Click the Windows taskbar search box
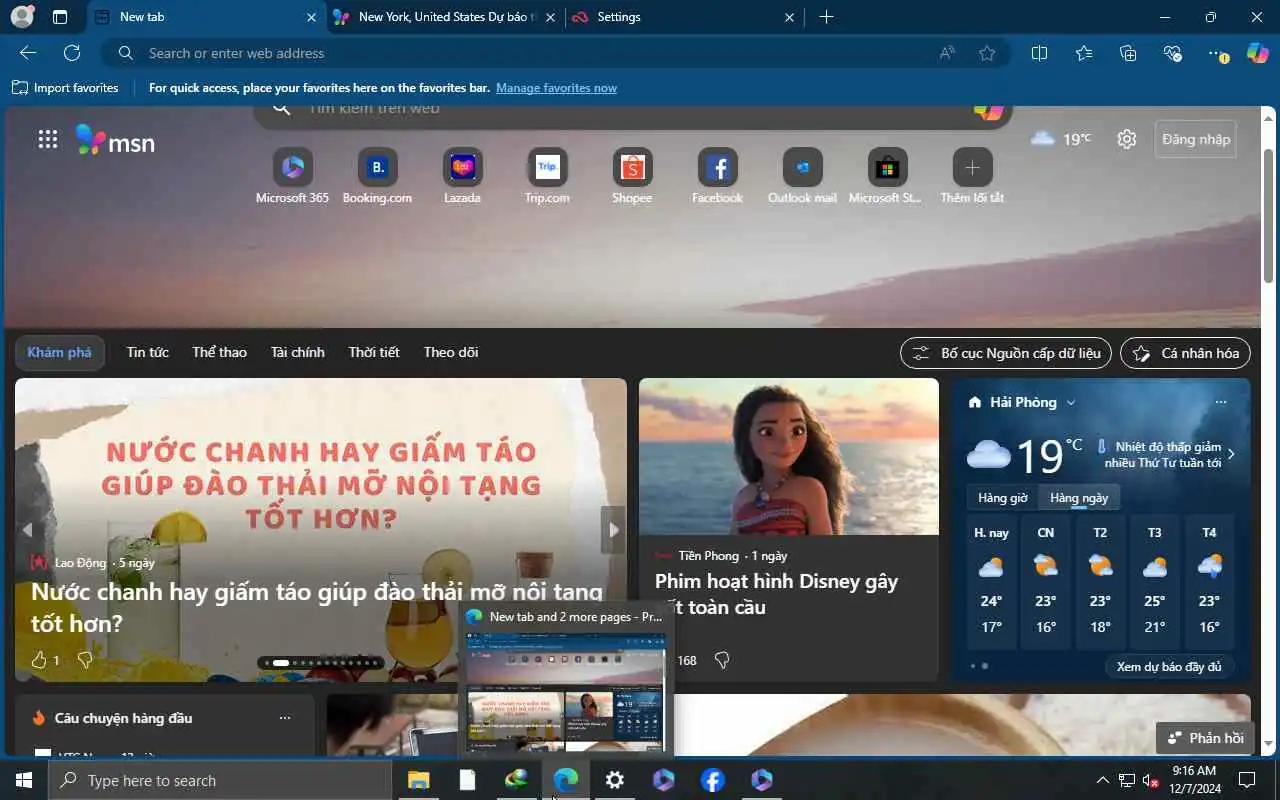 (x=220, y=780)
